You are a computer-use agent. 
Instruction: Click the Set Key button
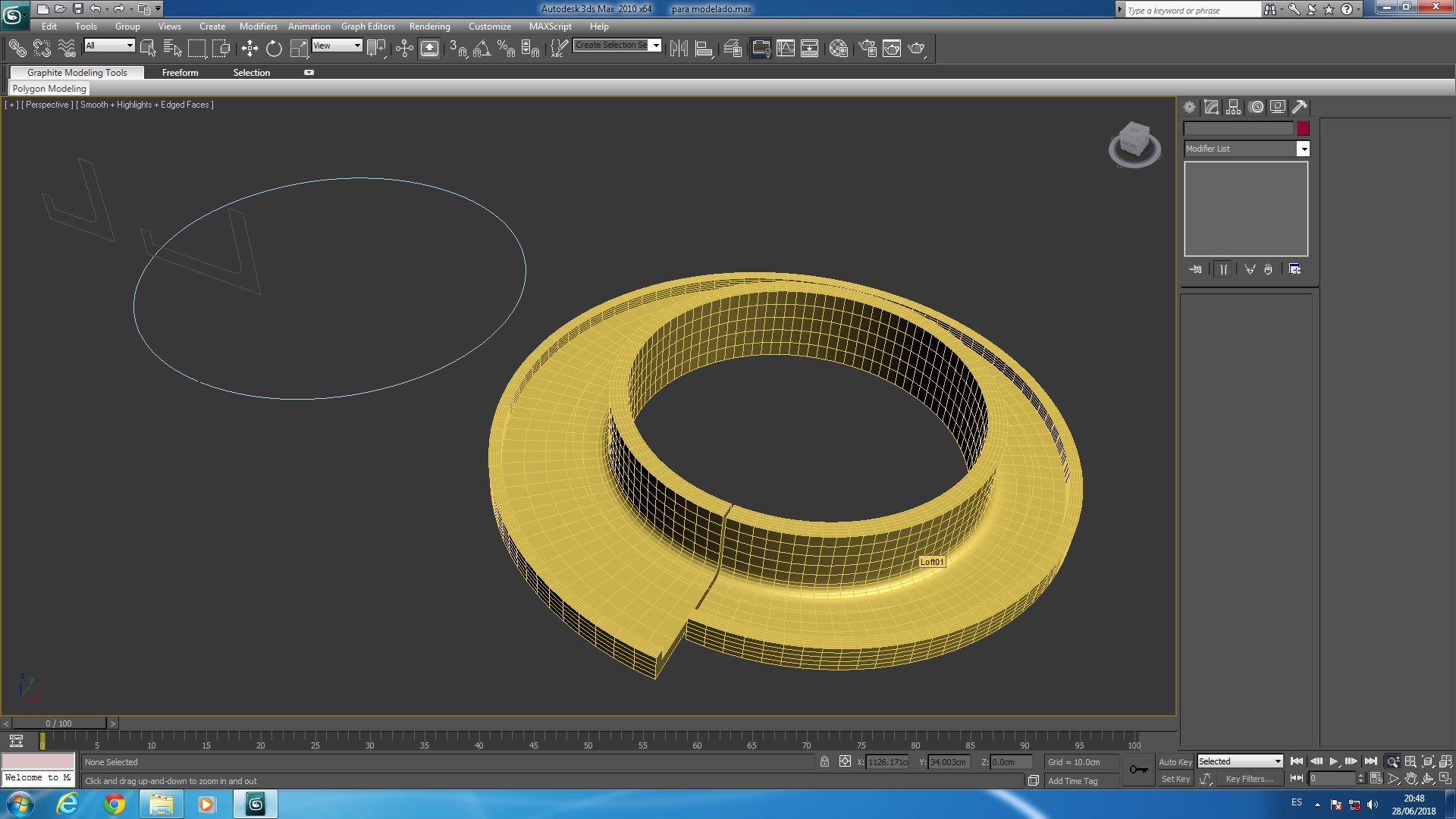[x=1175, y=779]
